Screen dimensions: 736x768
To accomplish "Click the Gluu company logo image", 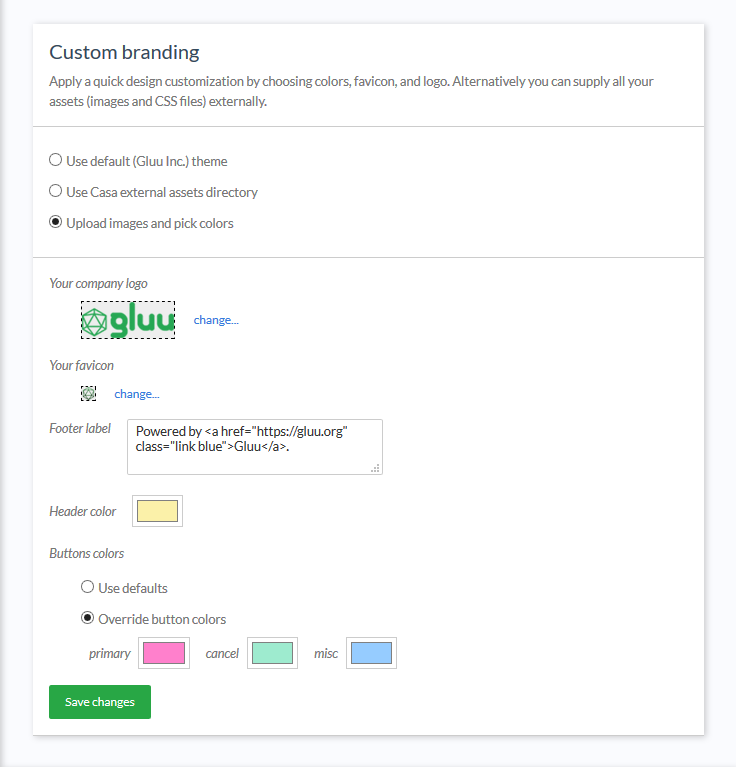I will pos(128,320).
